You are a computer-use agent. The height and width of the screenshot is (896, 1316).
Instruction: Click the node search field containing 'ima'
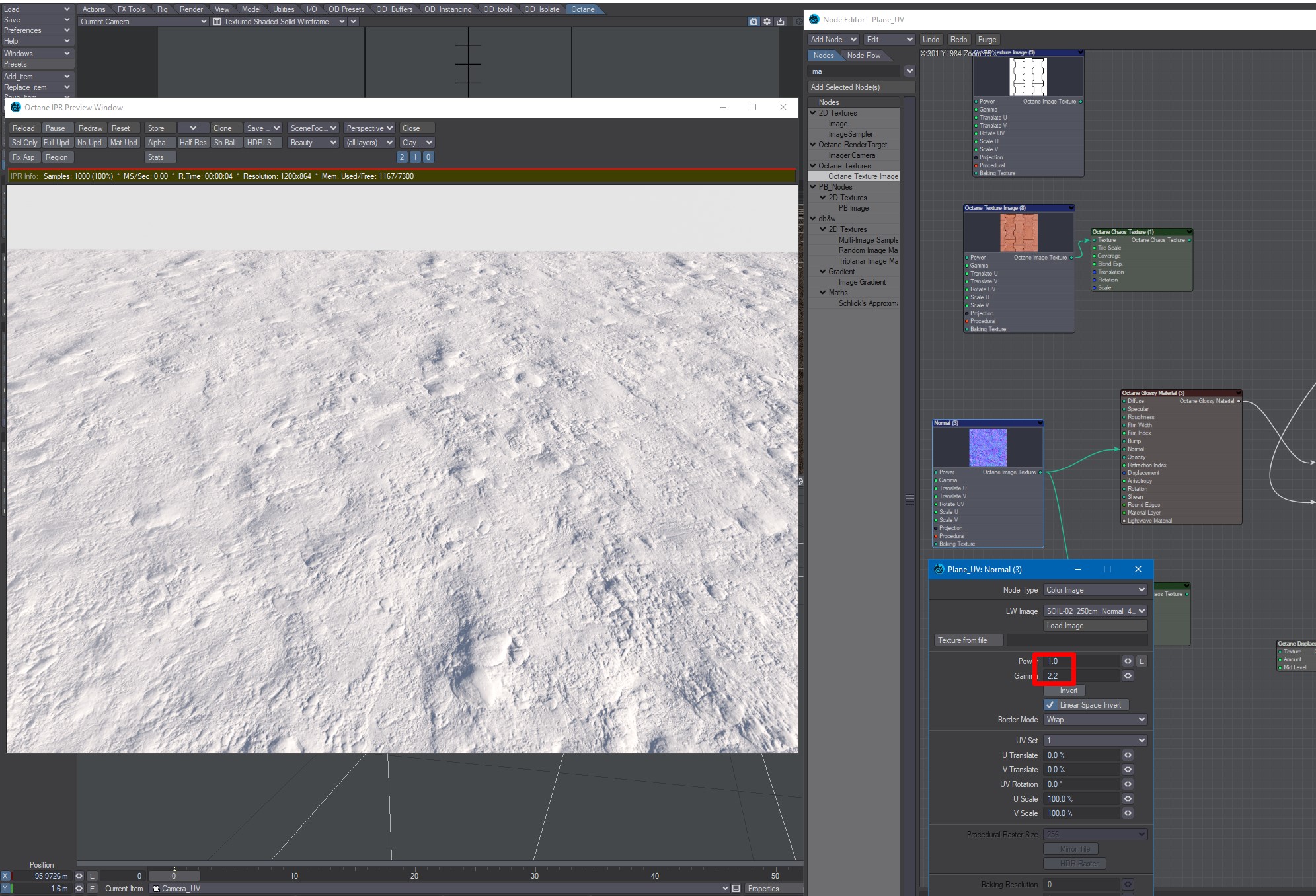point(854,71)
